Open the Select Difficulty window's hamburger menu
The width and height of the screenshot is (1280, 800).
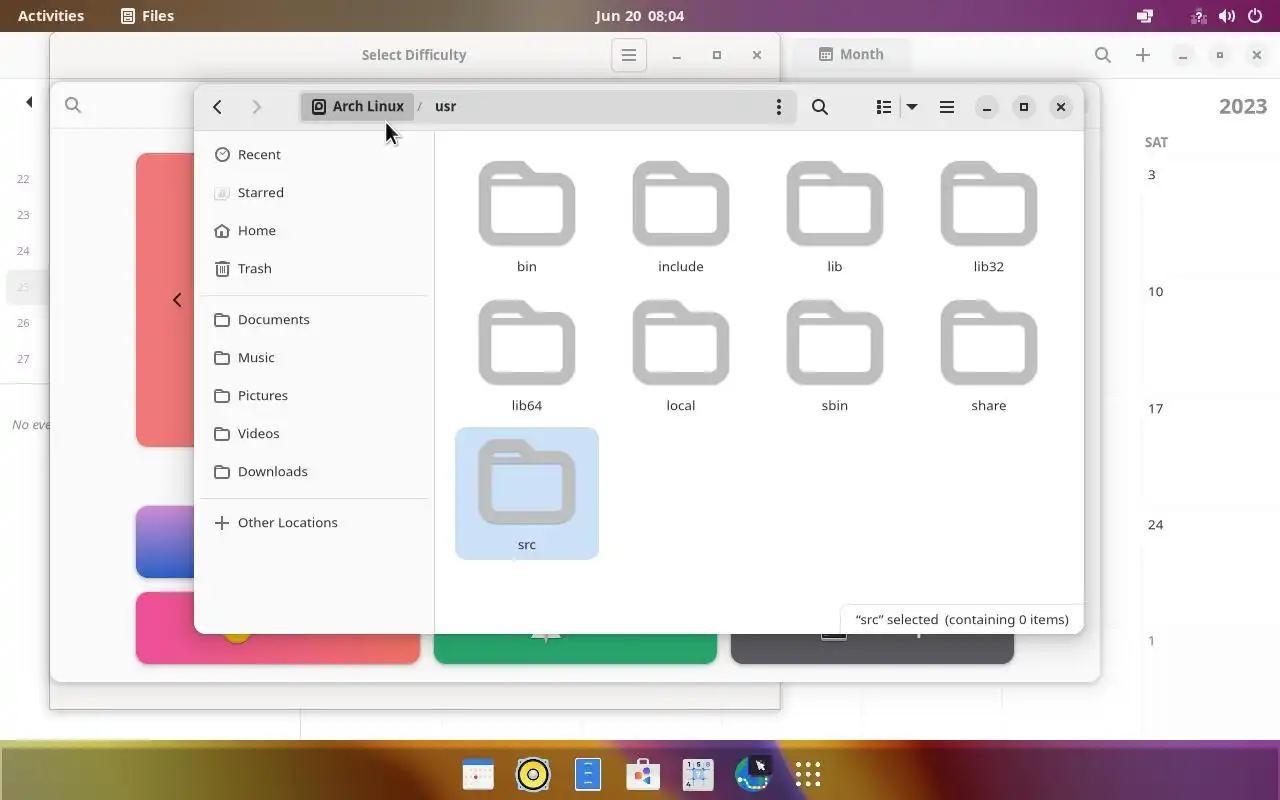click(629, 55)
